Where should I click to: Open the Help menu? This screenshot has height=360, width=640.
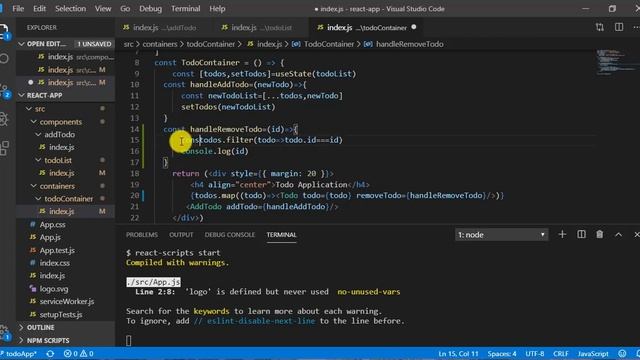[x=217, y=9]
